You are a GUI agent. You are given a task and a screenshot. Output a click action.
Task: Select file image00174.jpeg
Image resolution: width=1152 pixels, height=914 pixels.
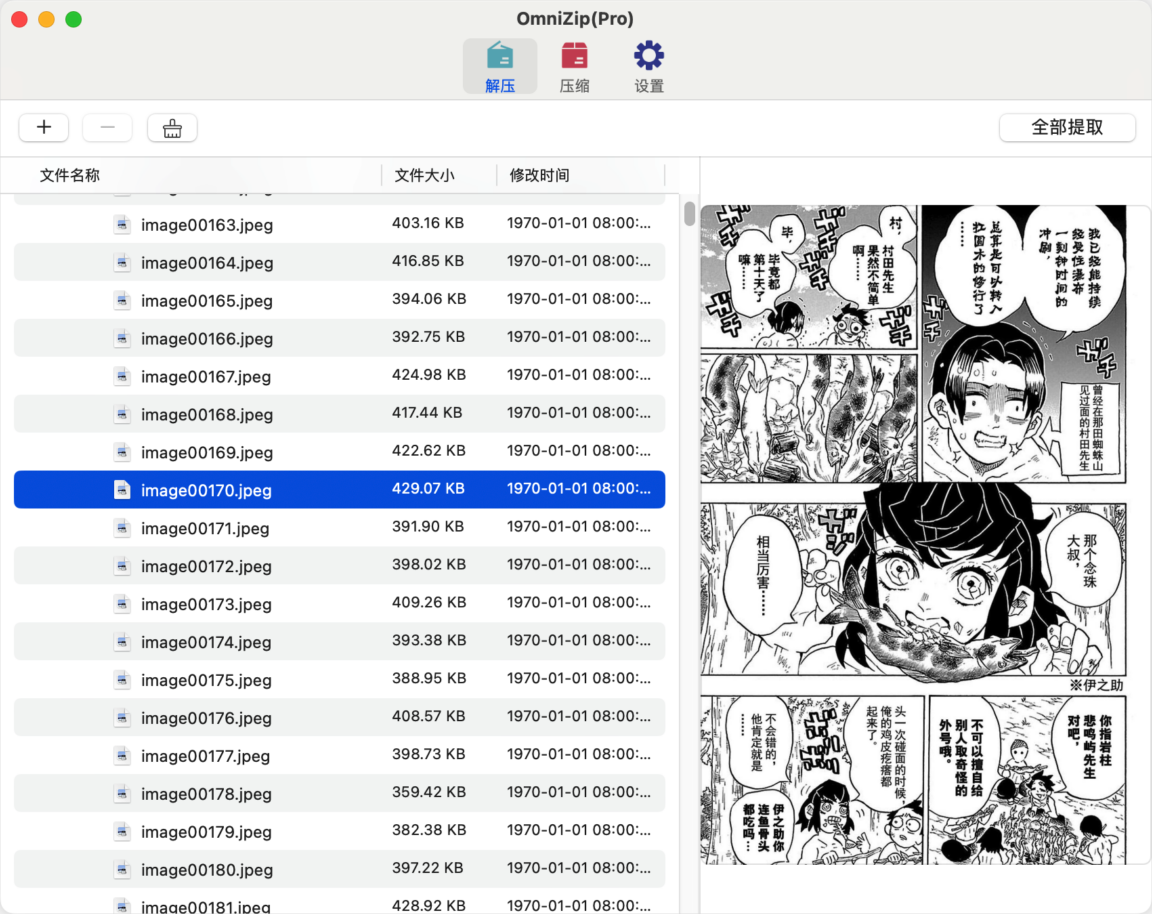point(339,642)
